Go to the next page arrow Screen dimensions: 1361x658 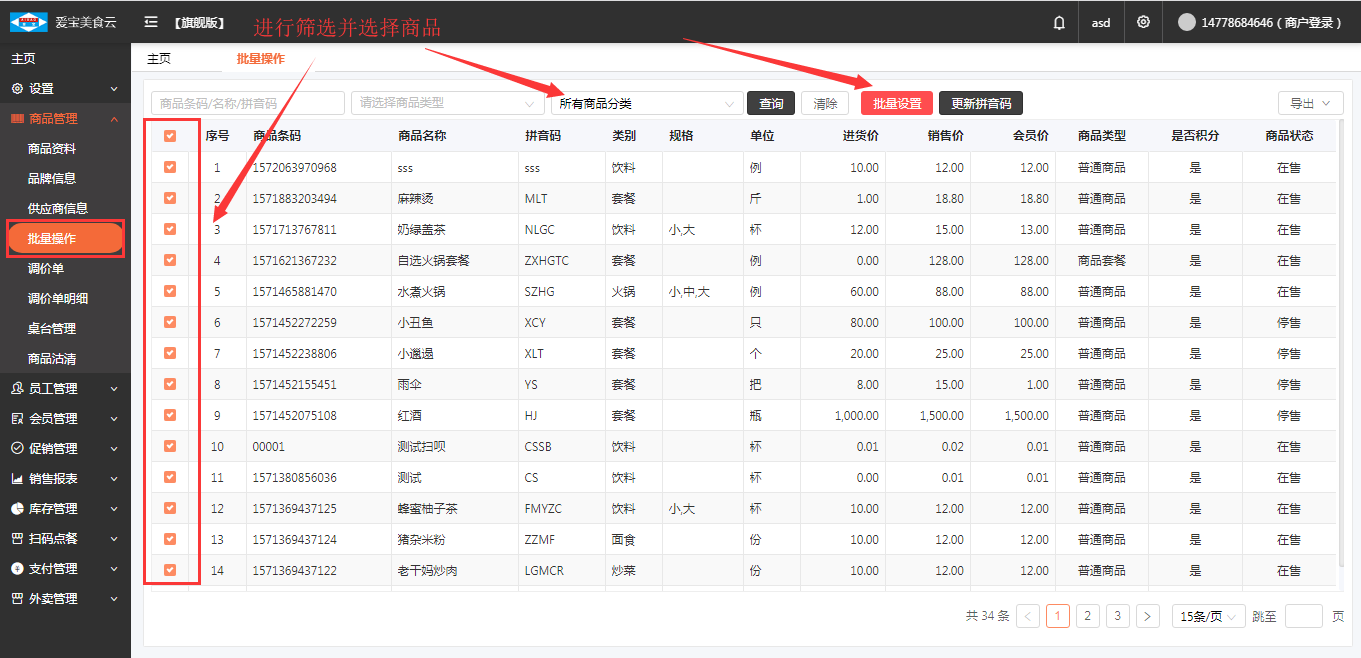point(1148,616)
